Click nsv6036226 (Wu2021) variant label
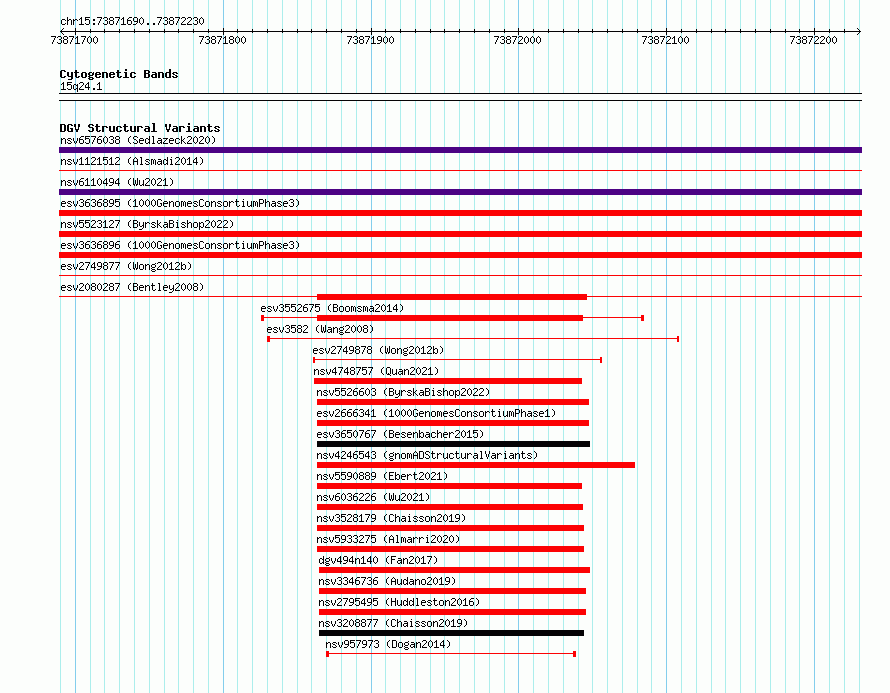 point(373,497)
